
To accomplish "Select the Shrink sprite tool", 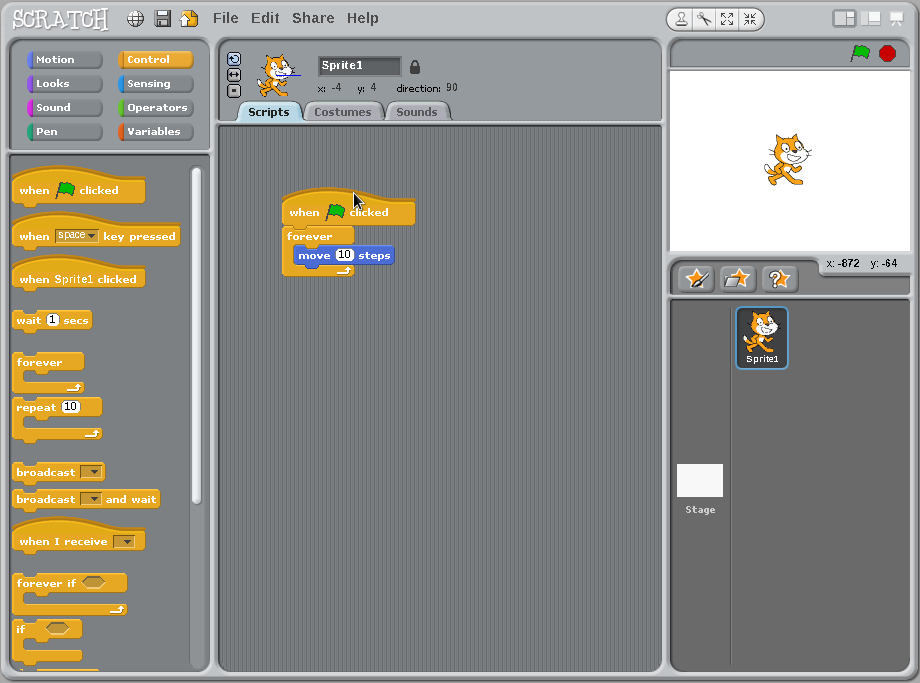I will tap(750, 19).
